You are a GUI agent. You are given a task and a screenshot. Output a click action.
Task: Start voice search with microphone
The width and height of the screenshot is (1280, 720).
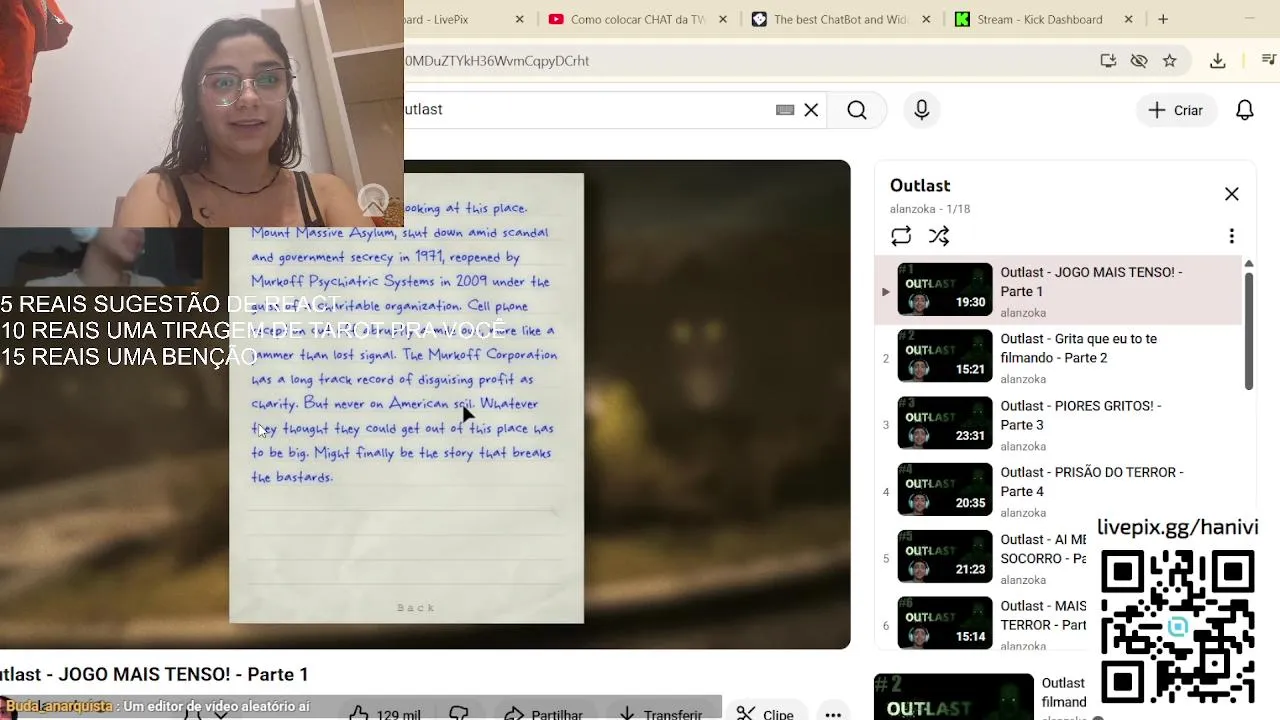click(922, 110)
